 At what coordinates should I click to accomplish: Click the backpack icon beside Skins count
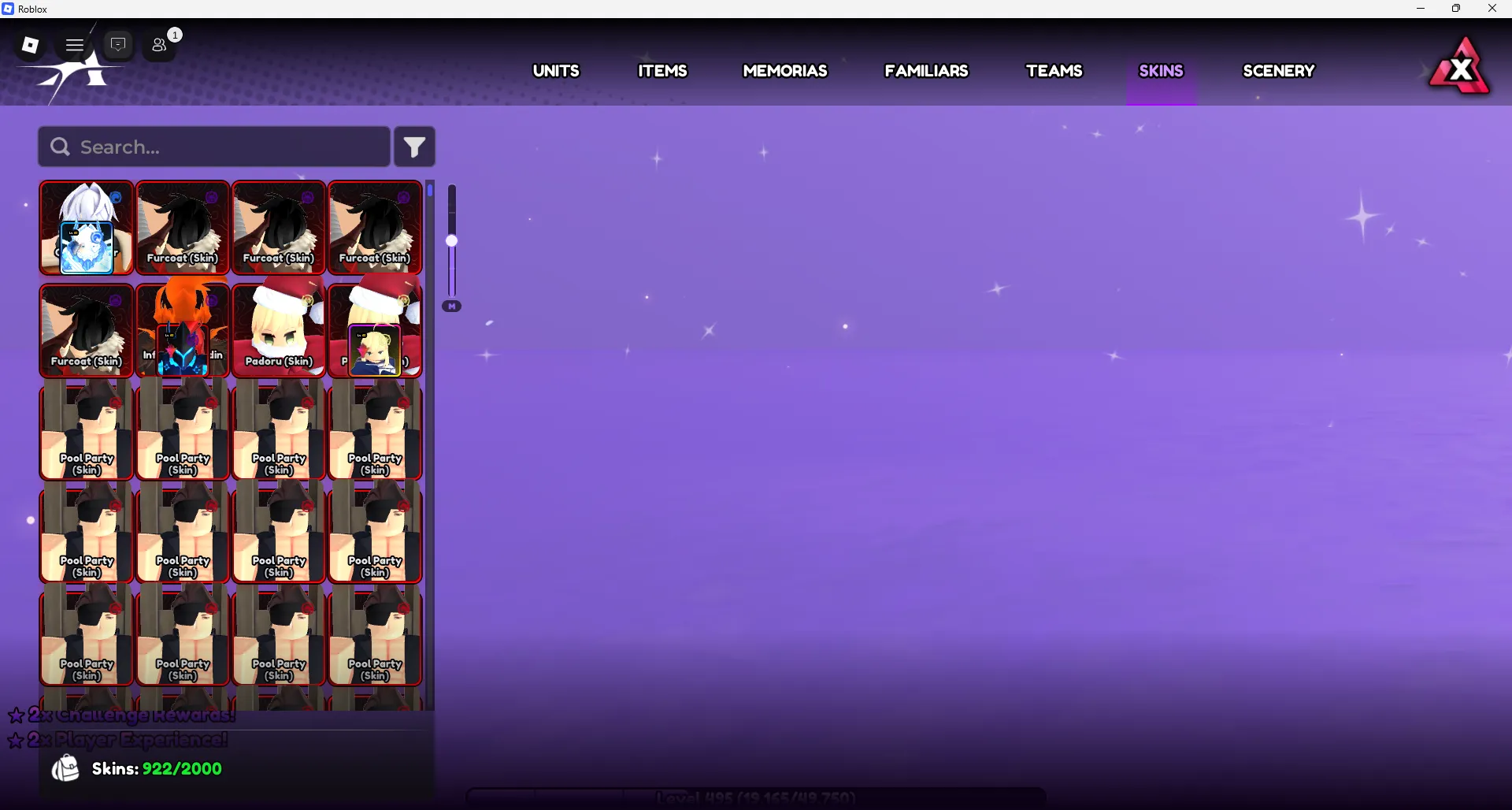point(65,768)
